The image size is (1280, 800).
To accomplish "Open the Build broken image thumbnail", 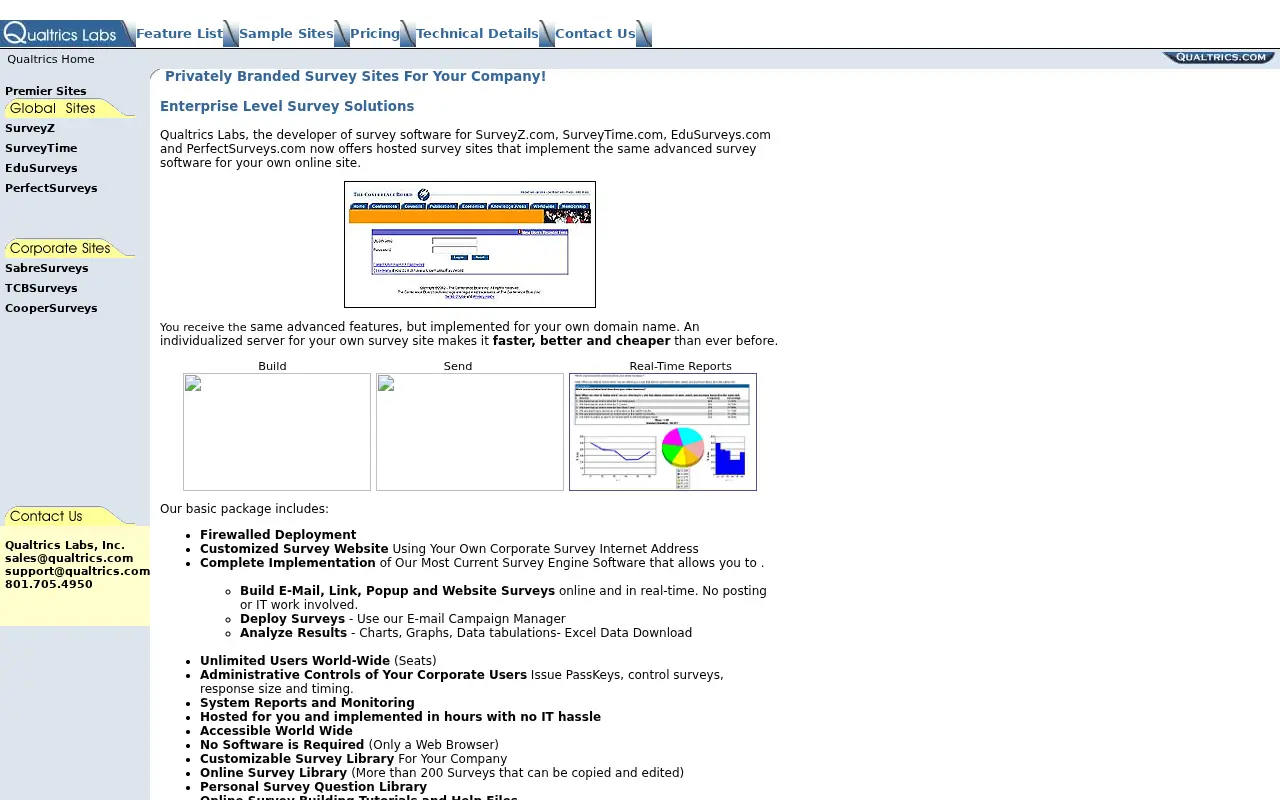I will coord(277,432).
